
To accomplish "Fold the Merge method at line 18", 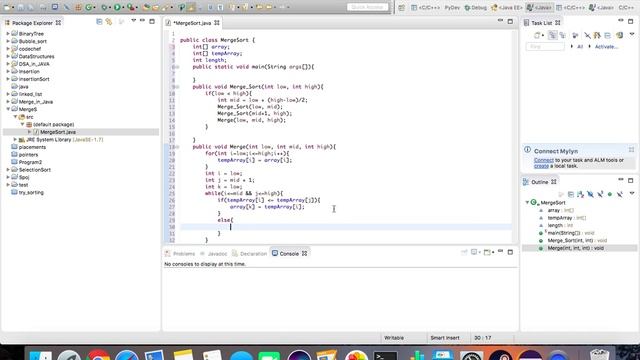I will pyautogui.click(x=177, y=147).
